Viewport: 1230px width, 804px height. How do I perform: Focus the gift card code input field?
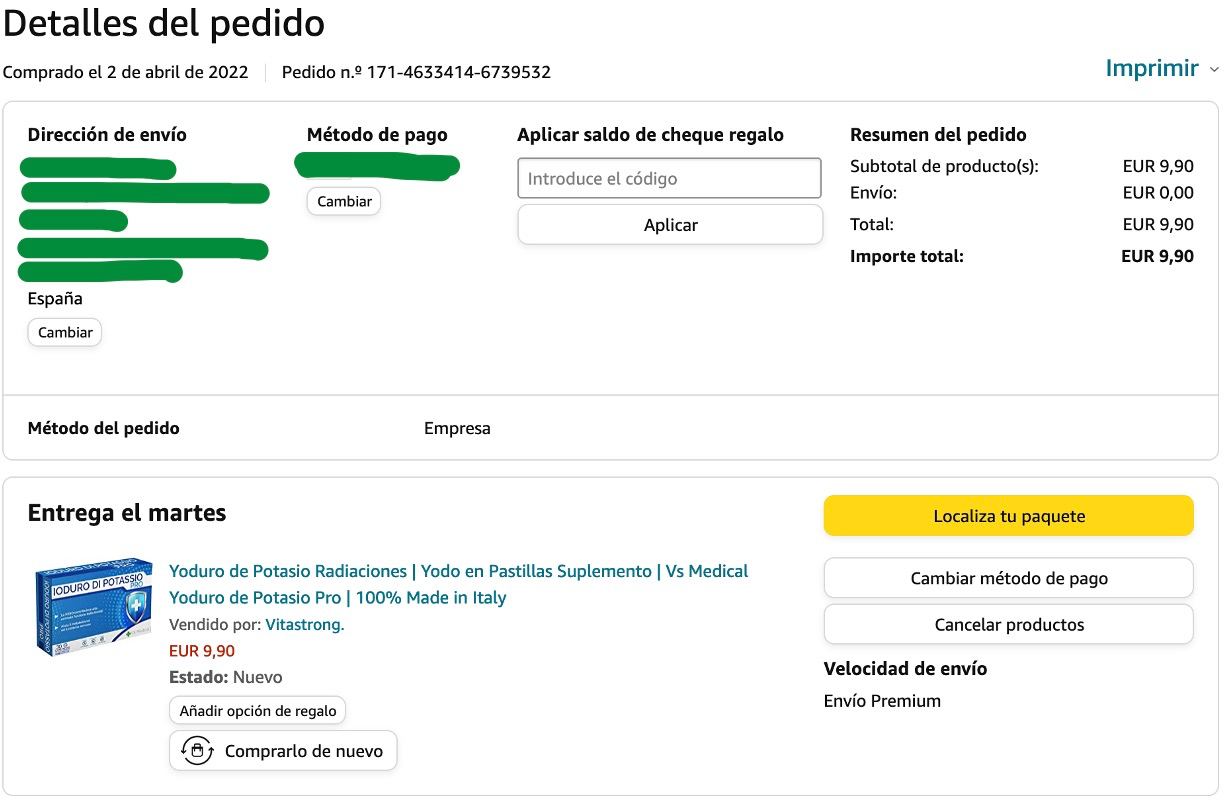coord(669,179)
